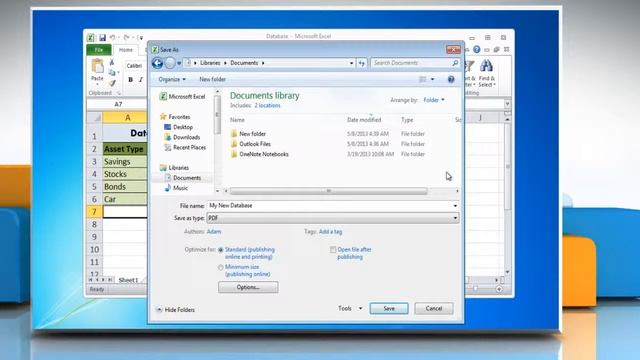Click the Excel Name Box showing A7
The height and width of the screenshot is (360, 640).
pyautogui.click(x=118, y=104)
